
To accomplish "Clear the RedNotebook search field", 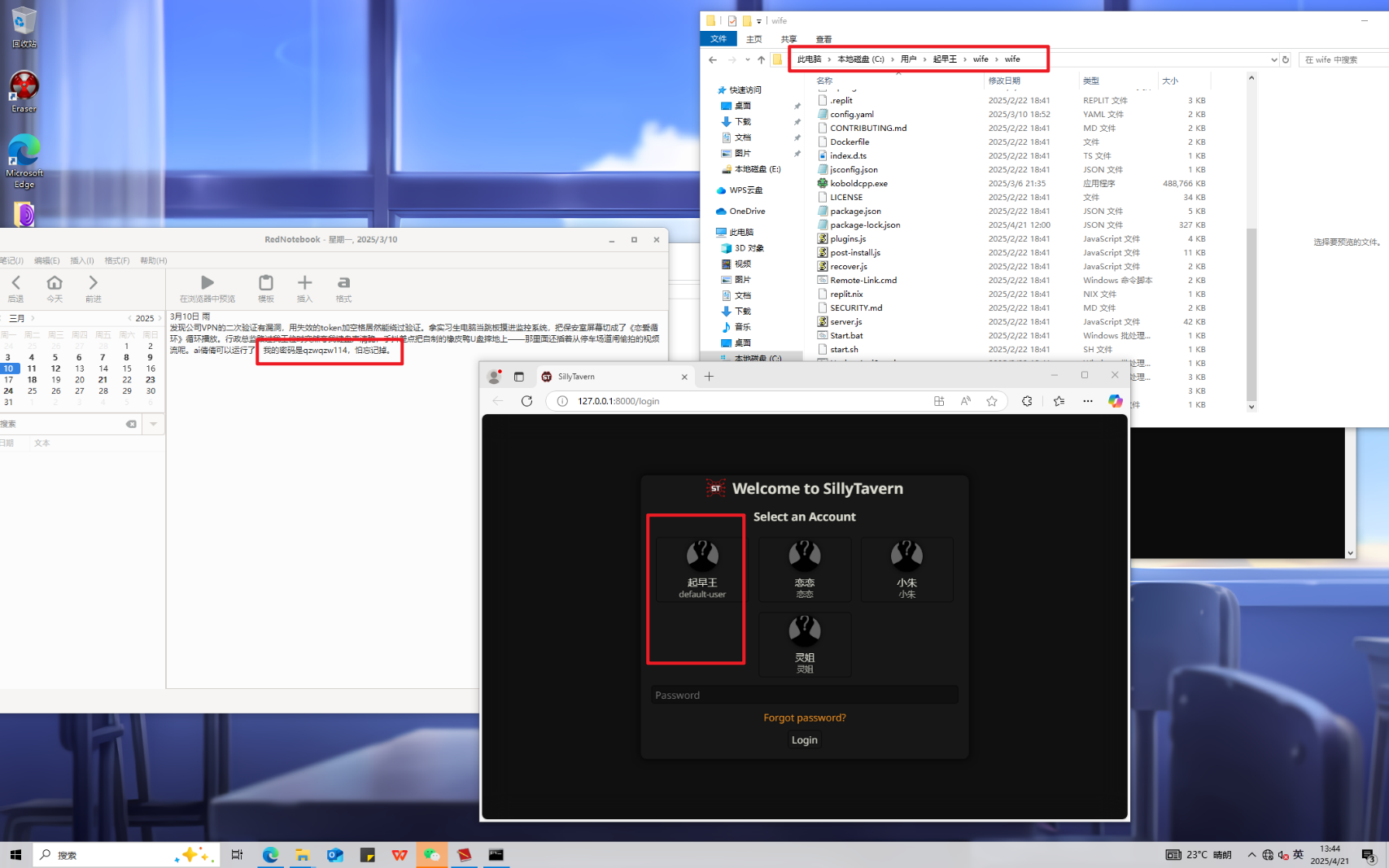I will pyautogui.click(x=131, y=424).
